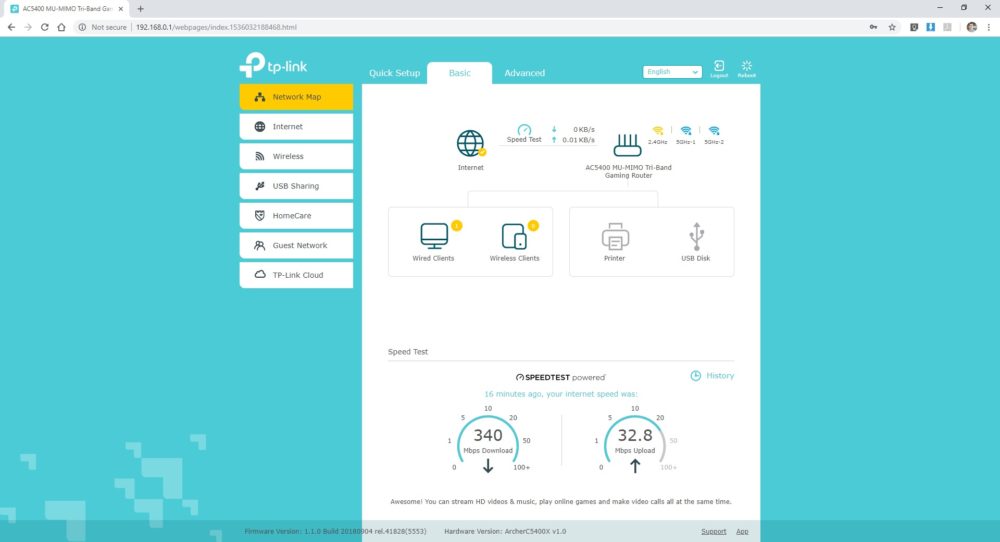Screen dimensions: 1000x542
Task: Open the Wireless Clients icon
Action: tap(514, 236)
